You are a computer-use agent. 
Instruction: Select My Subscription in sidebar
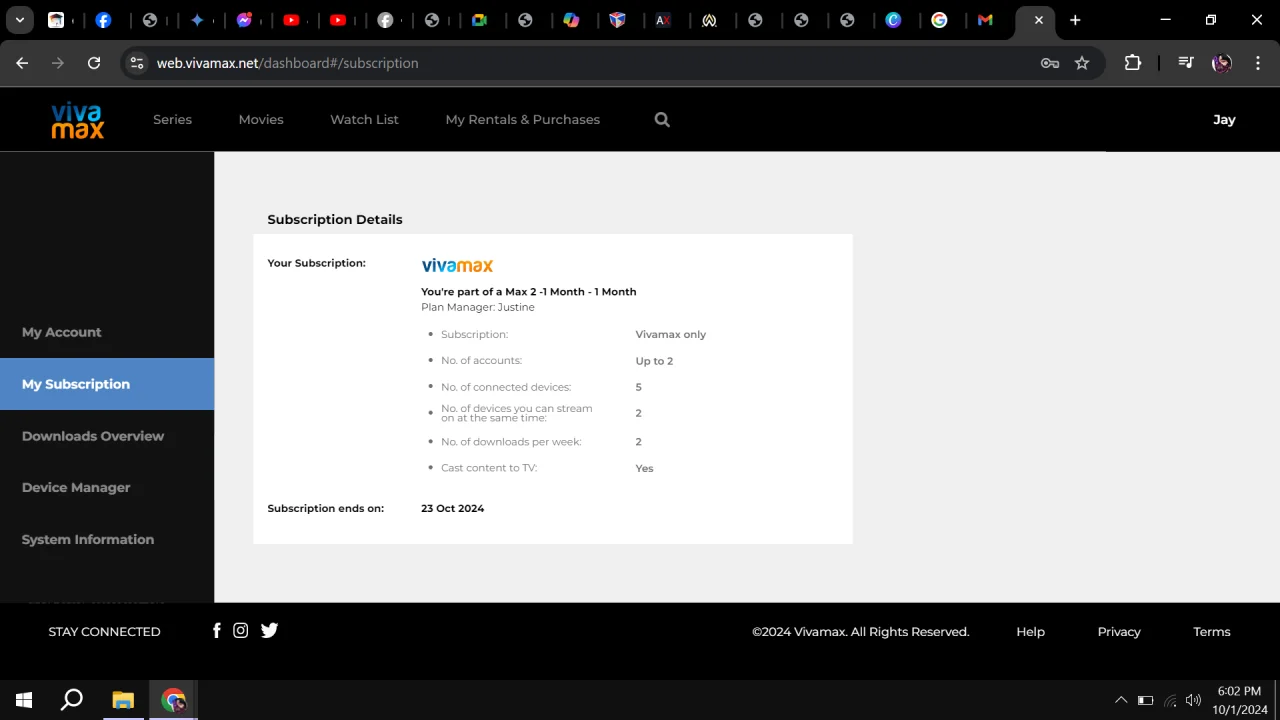pyautogui.click(x=107, y=384)
